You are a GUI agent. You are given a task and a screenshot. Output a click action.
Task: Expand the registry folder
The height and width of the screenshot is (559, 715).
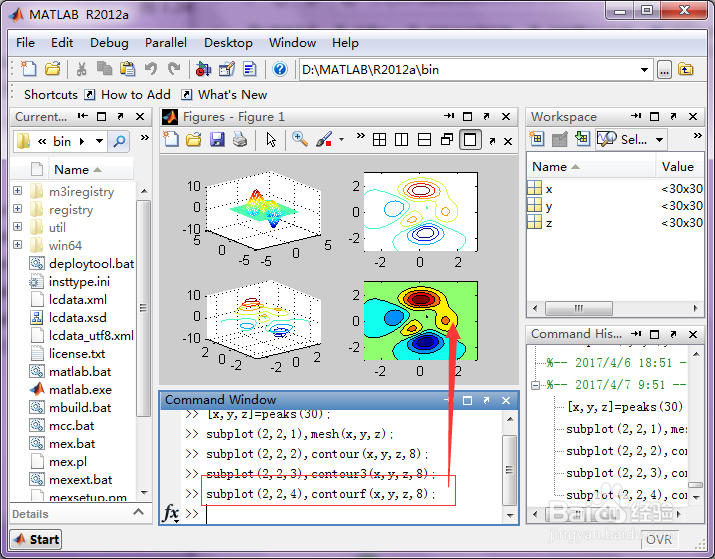point(17,209)
